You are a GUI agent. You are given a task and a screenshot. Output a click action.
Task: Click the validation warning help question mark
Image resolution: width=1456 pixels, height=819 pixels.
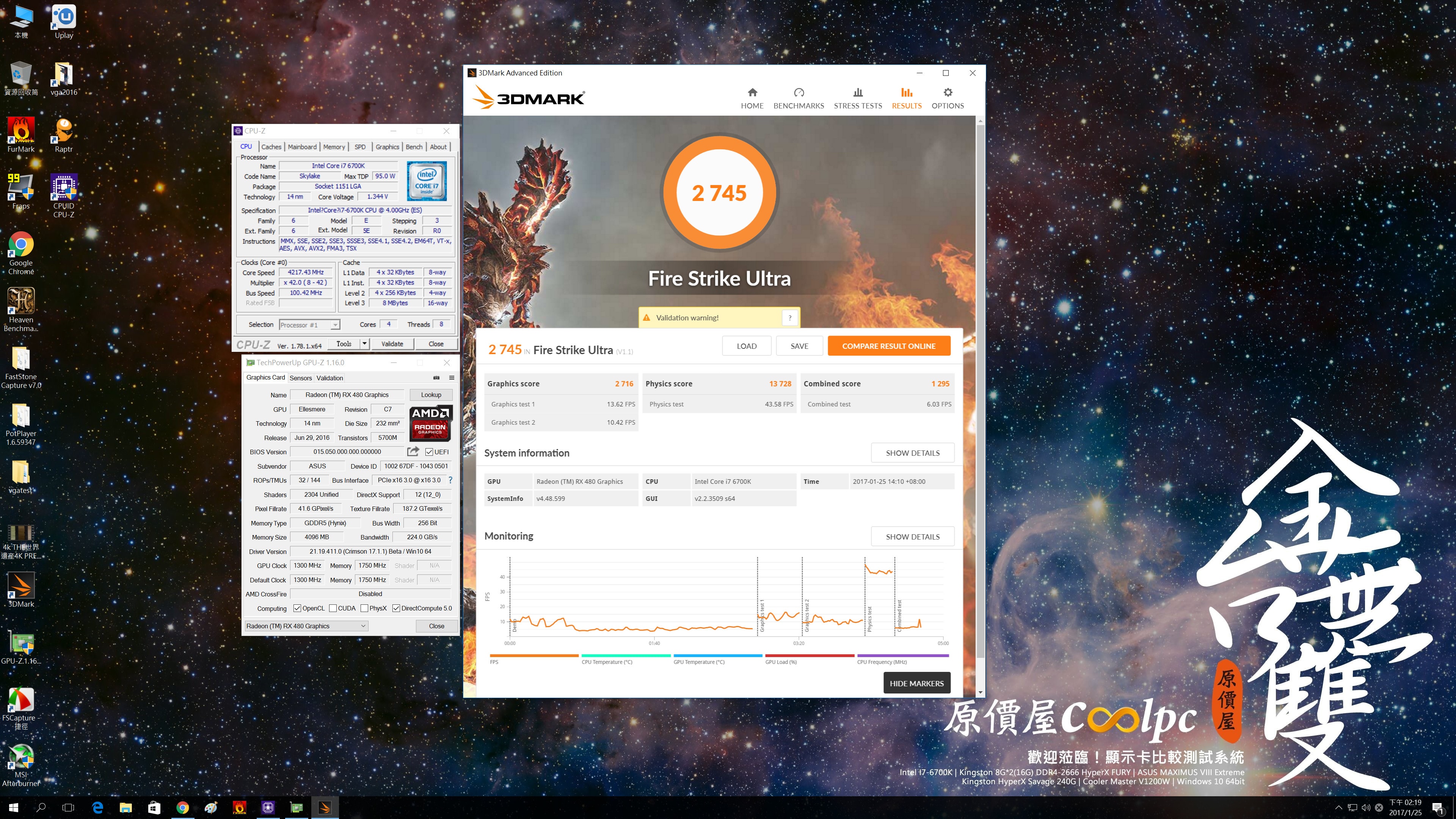789,318
